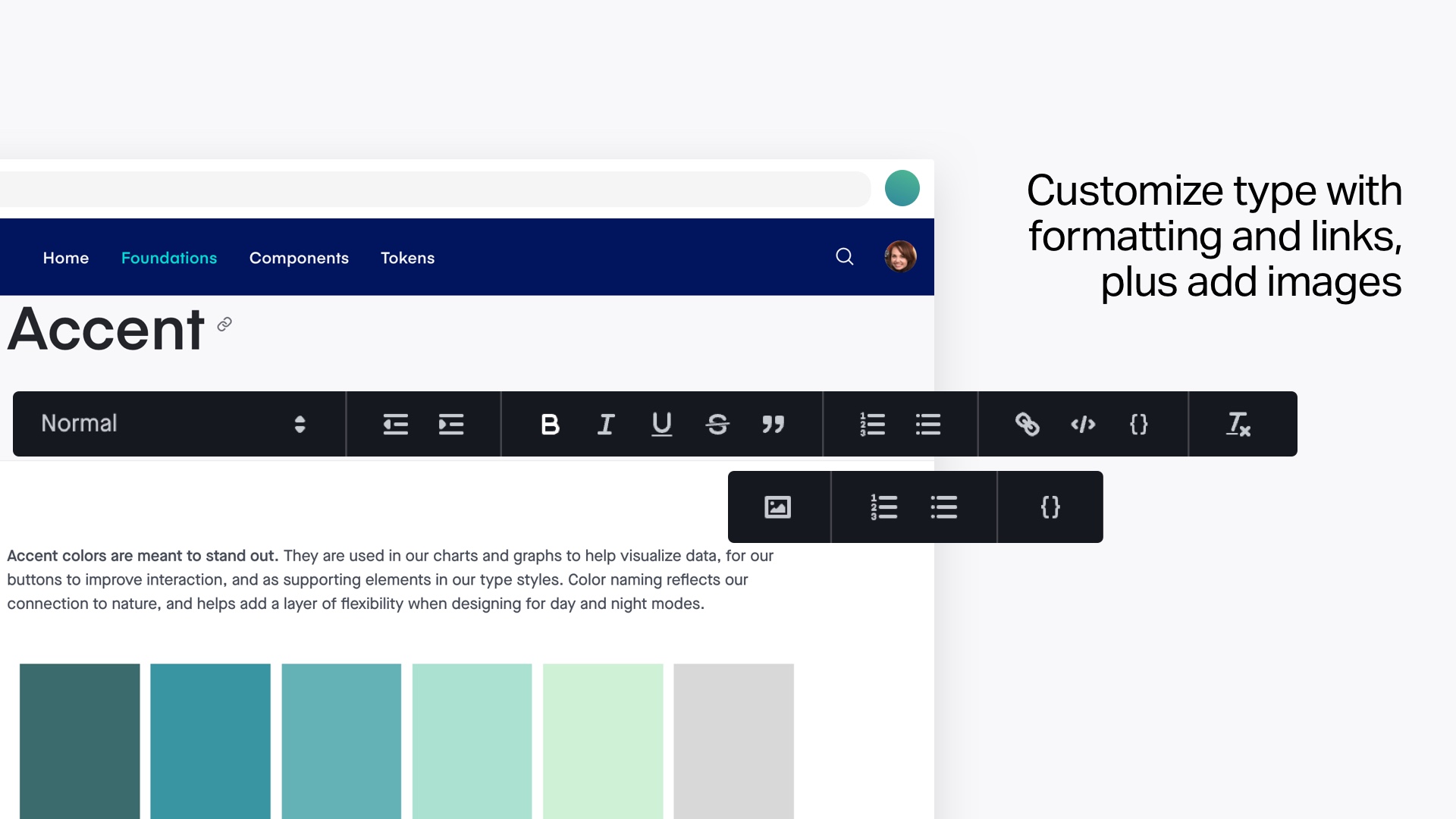Insert image from small toolbar
This screenshot has width=1456, height=819.
[777, 507]
